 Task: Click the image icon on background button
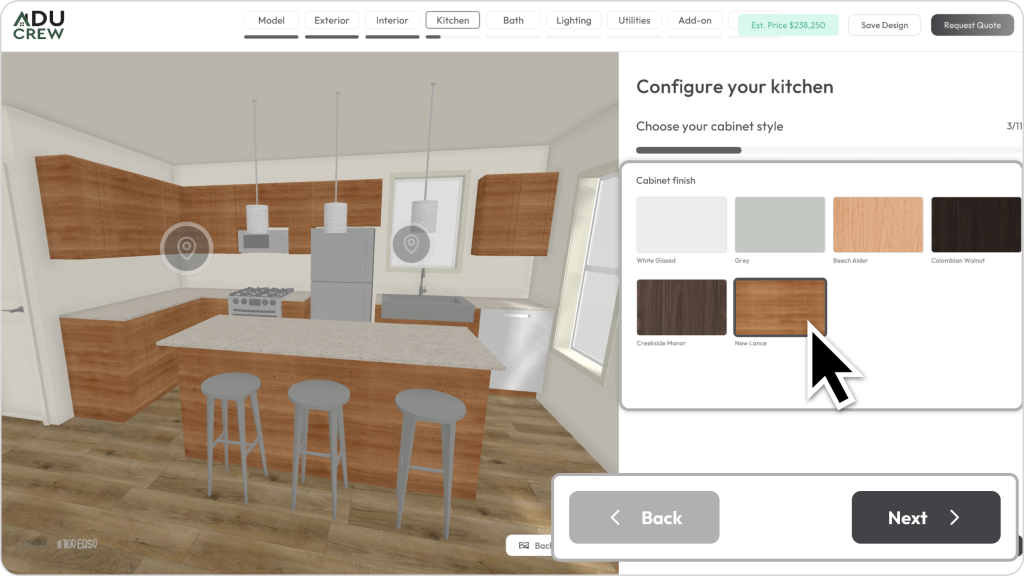pos(523,546)
